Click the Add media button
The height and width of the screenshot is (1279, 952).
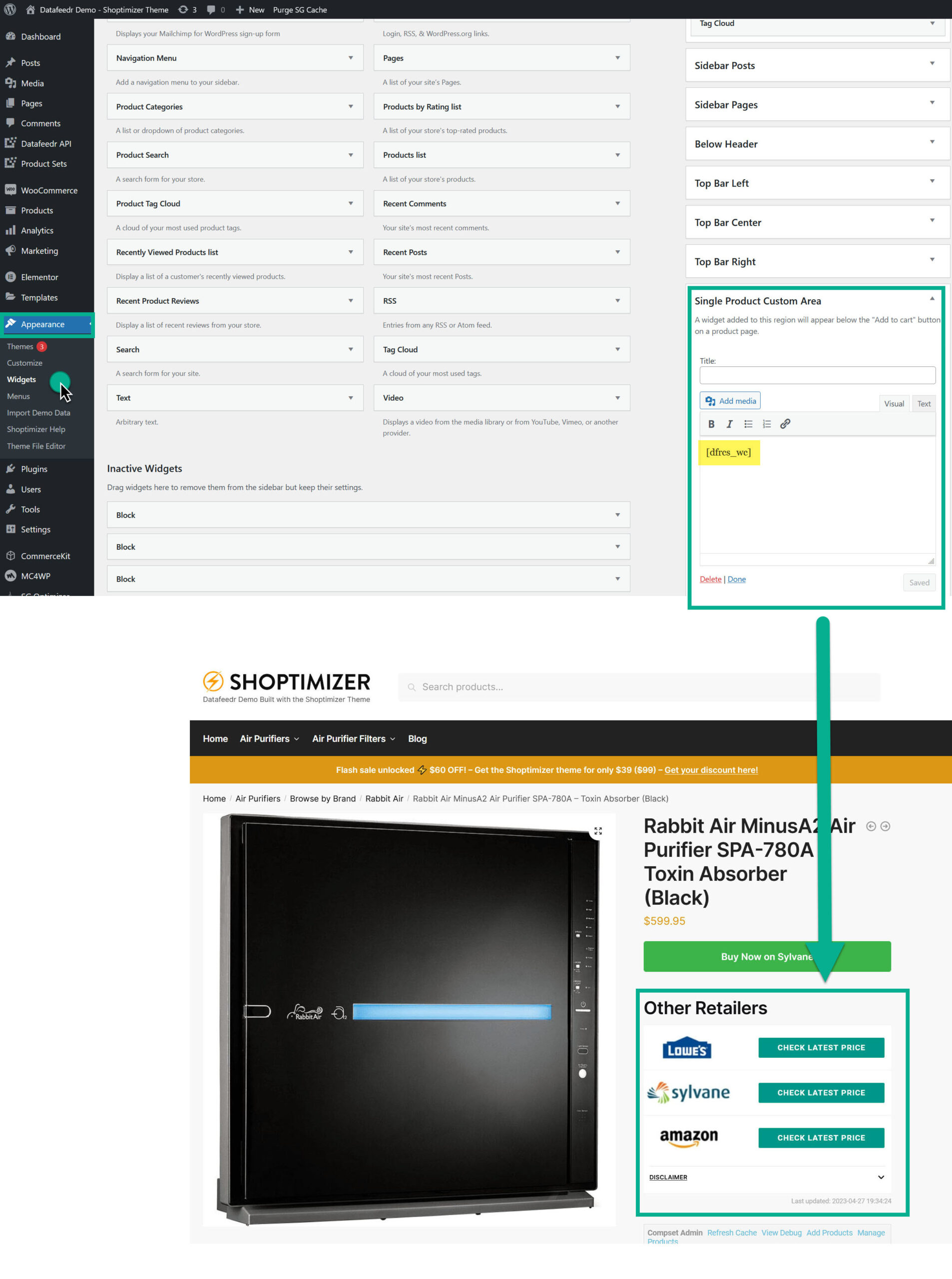pos(730,401)
